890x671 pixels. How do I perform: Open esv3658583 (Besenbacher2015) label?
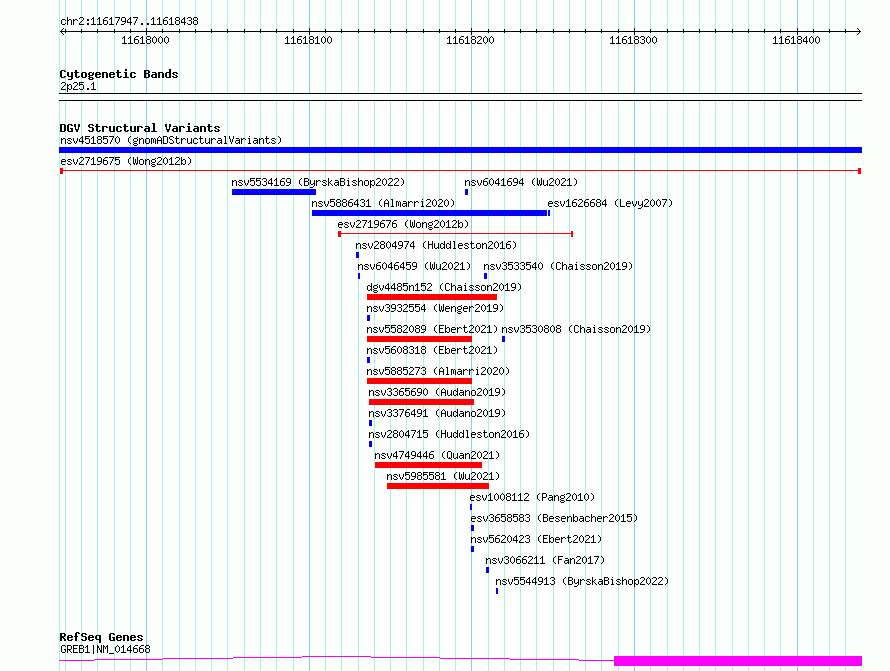coord(555,518)
